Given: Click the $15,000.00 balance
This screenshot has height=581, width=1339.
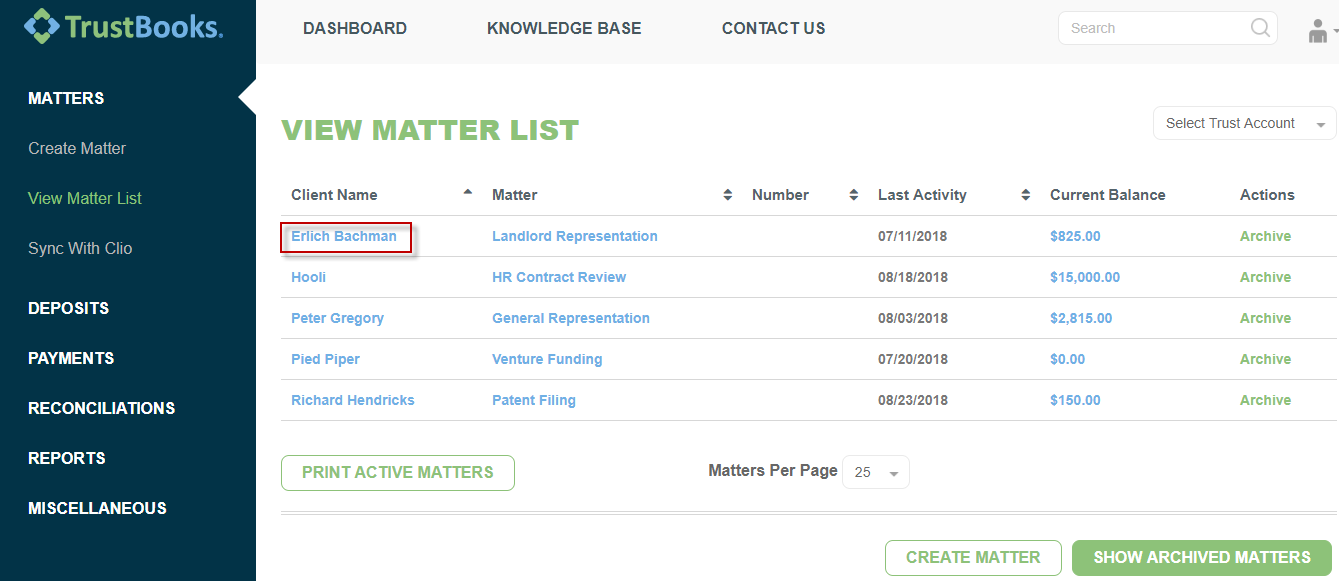Looking at the screenshot, I should [x=1085, y=277].
